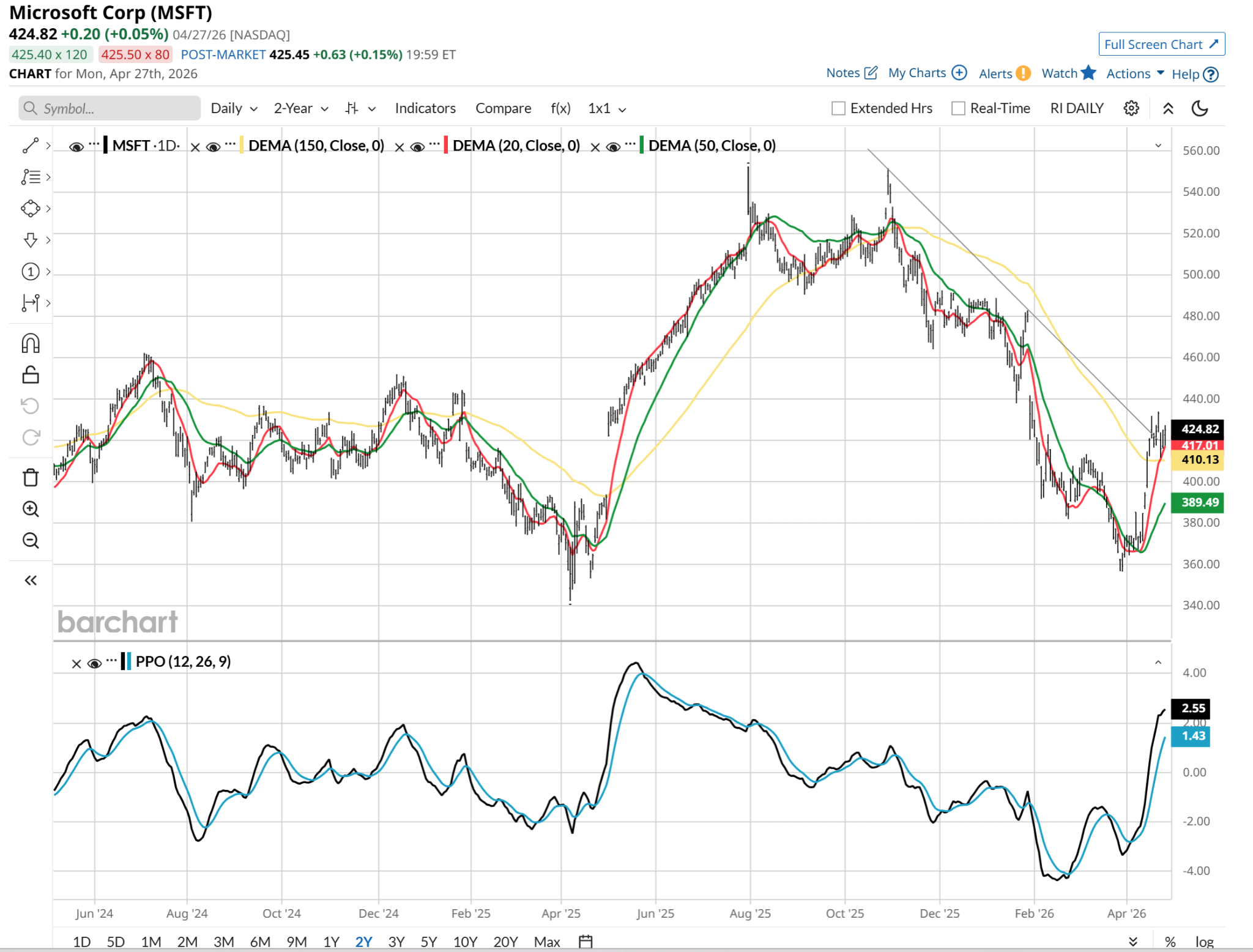This screenshot has height=952, width=1253.
Task: Select the 5Y time range tab
Action: (x=428, y=942)
